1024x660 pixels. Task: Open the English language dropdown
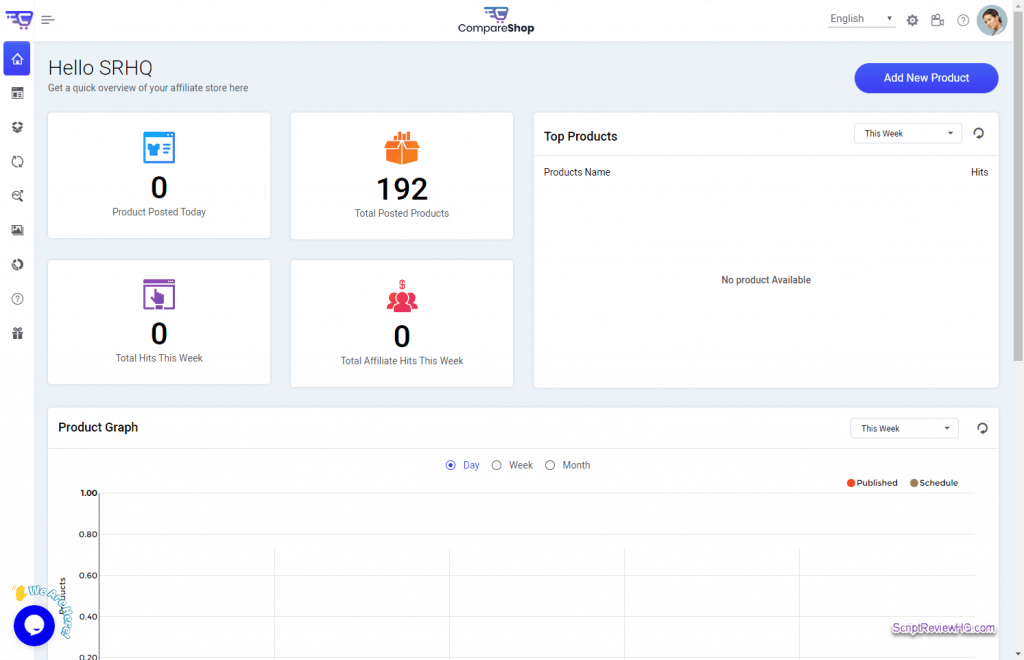861,19
